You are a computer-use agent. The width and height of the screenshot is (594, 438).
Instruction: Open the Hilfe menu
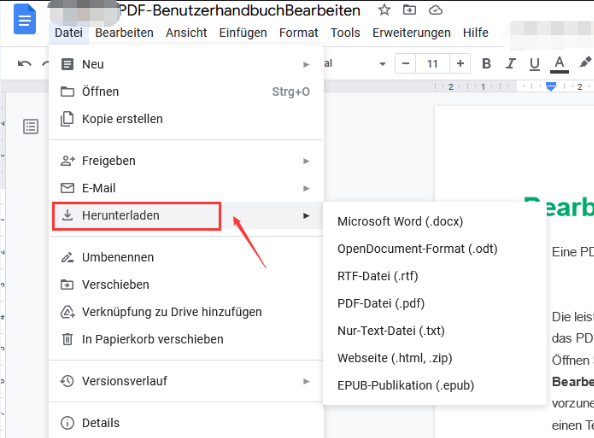(x=475, y=33)
